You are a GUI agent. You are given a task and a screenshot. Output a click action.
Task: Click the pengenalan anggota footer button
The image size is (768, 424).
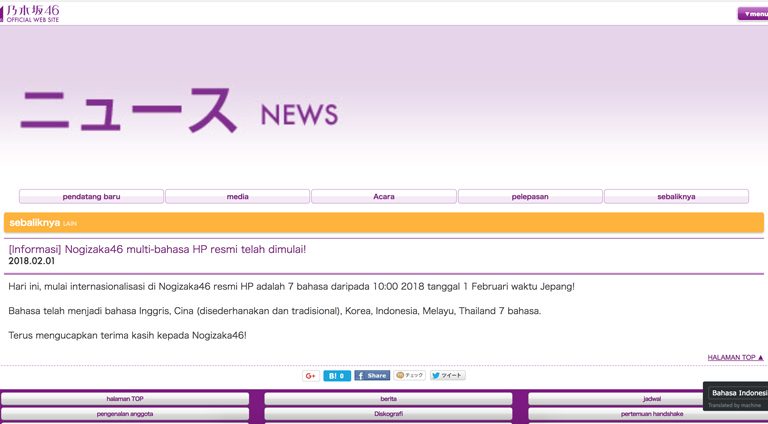pyautogui.click(x=125, y=414)
